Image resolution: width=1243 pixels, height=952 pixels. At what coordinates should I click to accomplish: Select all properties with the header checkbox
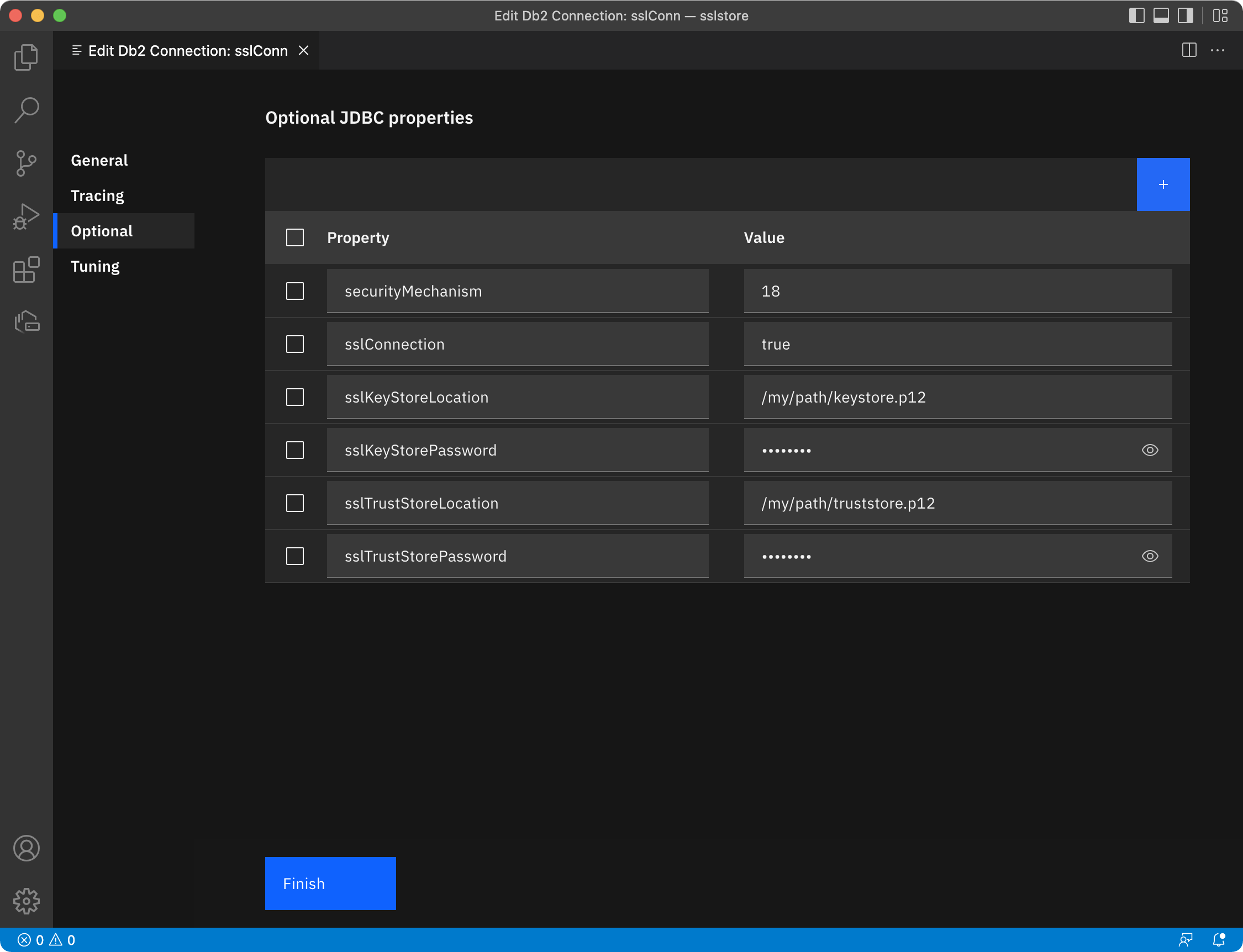[295, 237]
